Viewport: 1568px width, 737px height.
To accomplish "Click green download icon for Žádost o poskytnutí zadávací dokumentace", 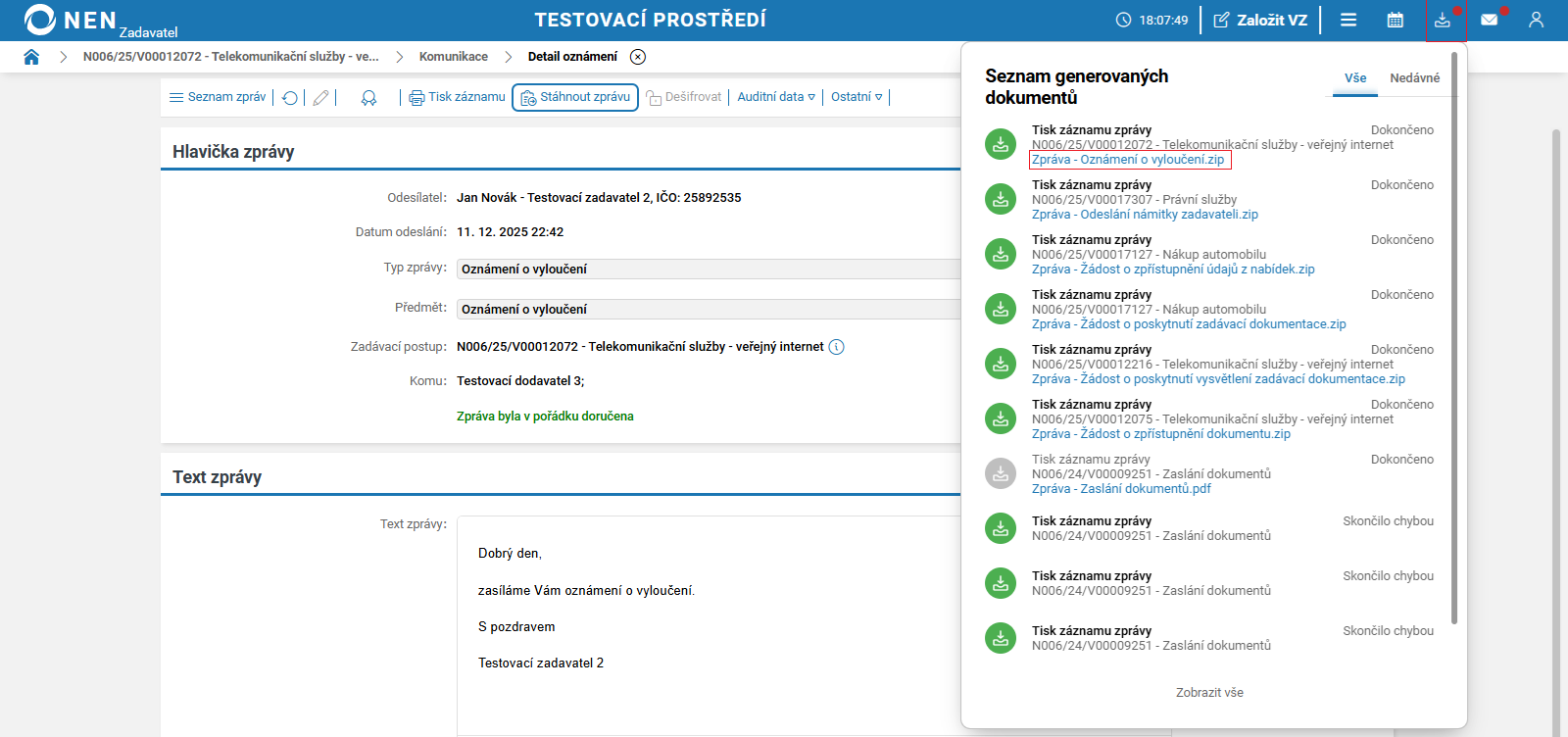I will pos(1001,310).
